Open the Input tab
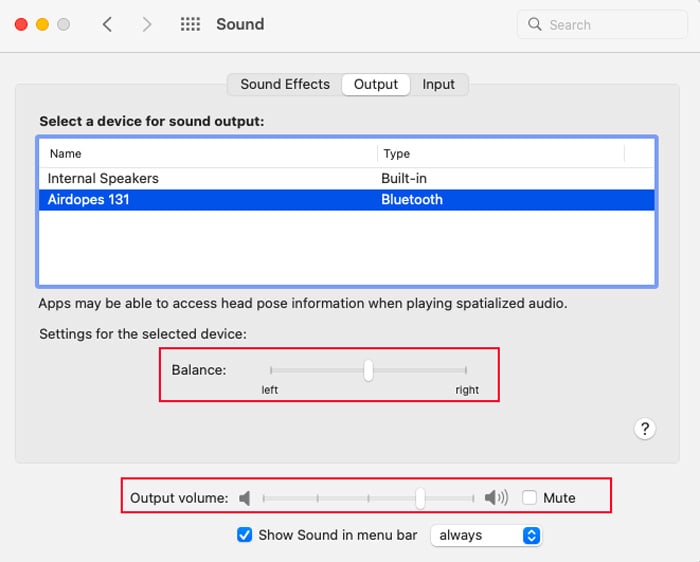The image size is (700, 562). click(x=438, y=84)
